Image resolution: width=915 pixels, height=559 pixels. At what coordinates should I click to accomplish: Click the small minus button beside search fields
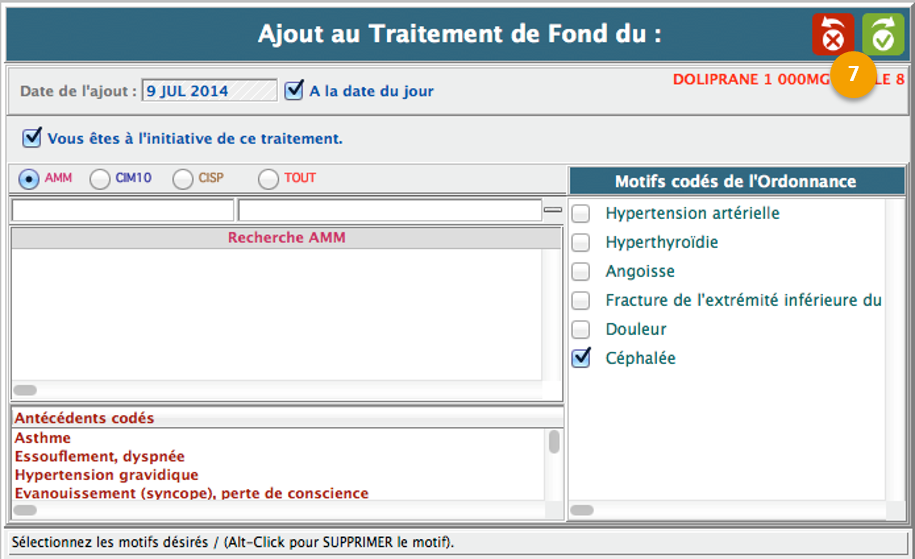tap(553, 210)
